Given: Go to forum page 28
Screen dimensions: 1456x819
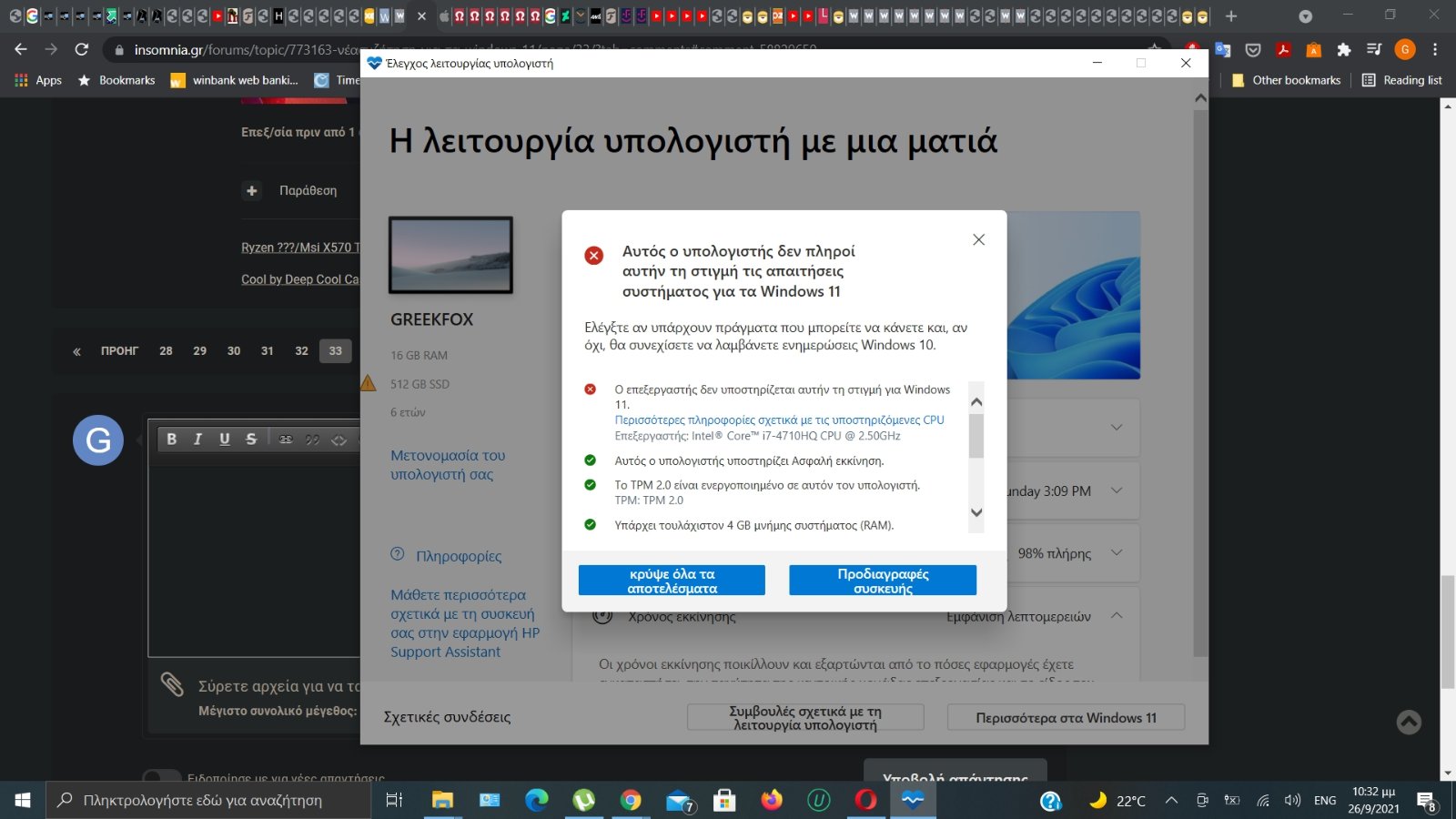Looking at the screenshot, I should (166, 350).
